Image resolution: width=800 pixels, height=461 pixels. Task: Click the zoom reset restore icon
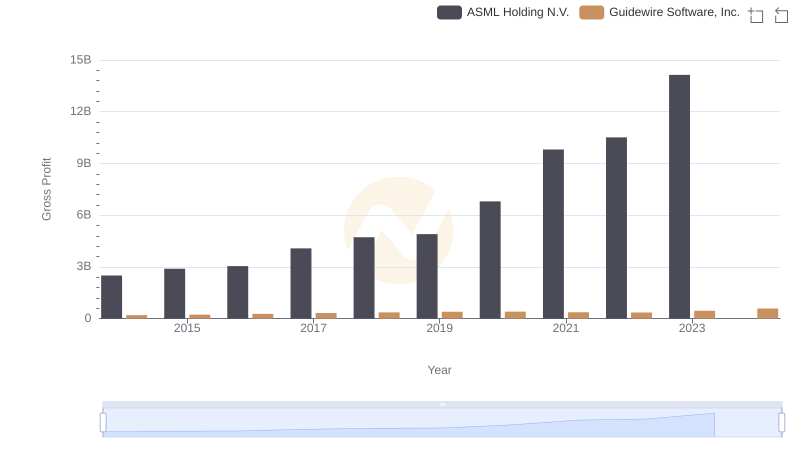pos(781,15)
